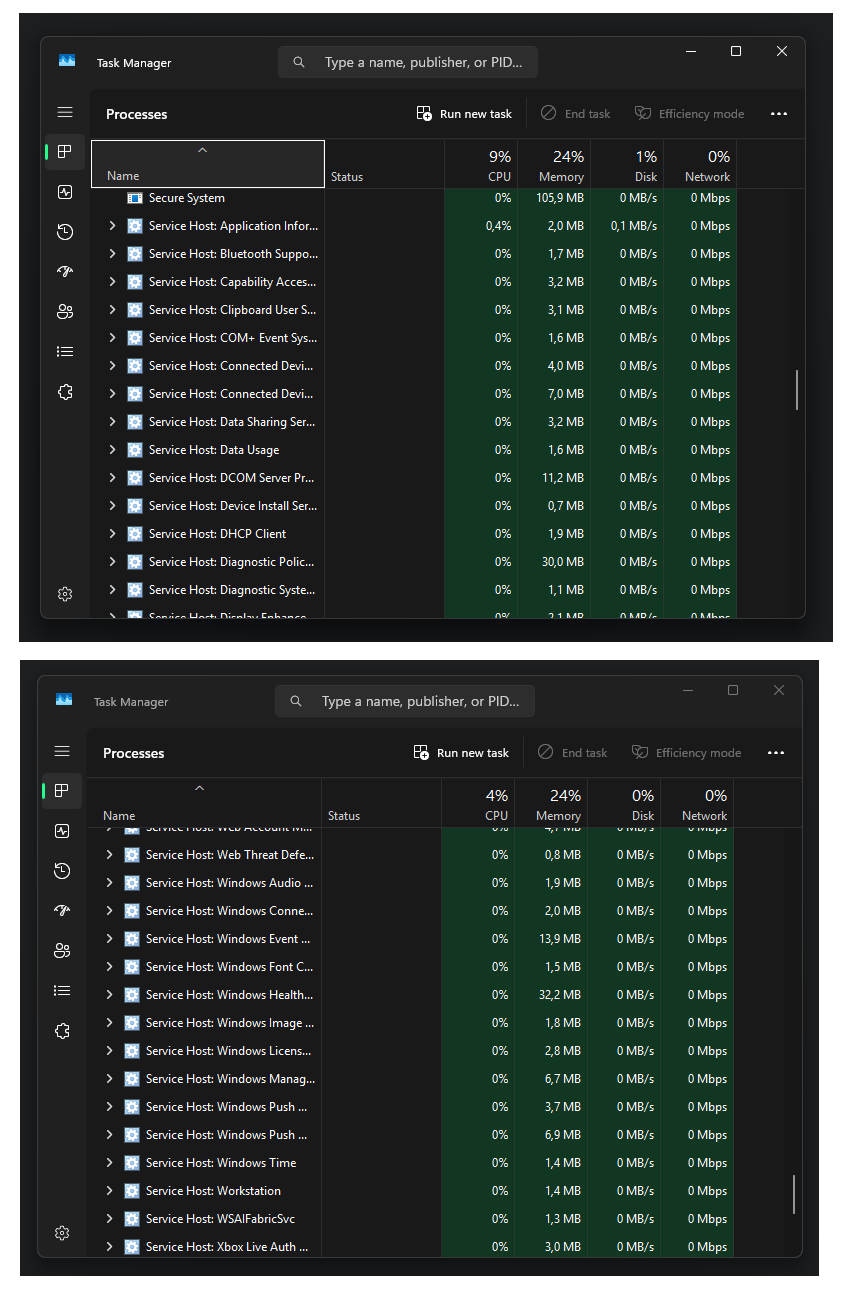
Task: Click the Secure System process icon
Action: 135,198
